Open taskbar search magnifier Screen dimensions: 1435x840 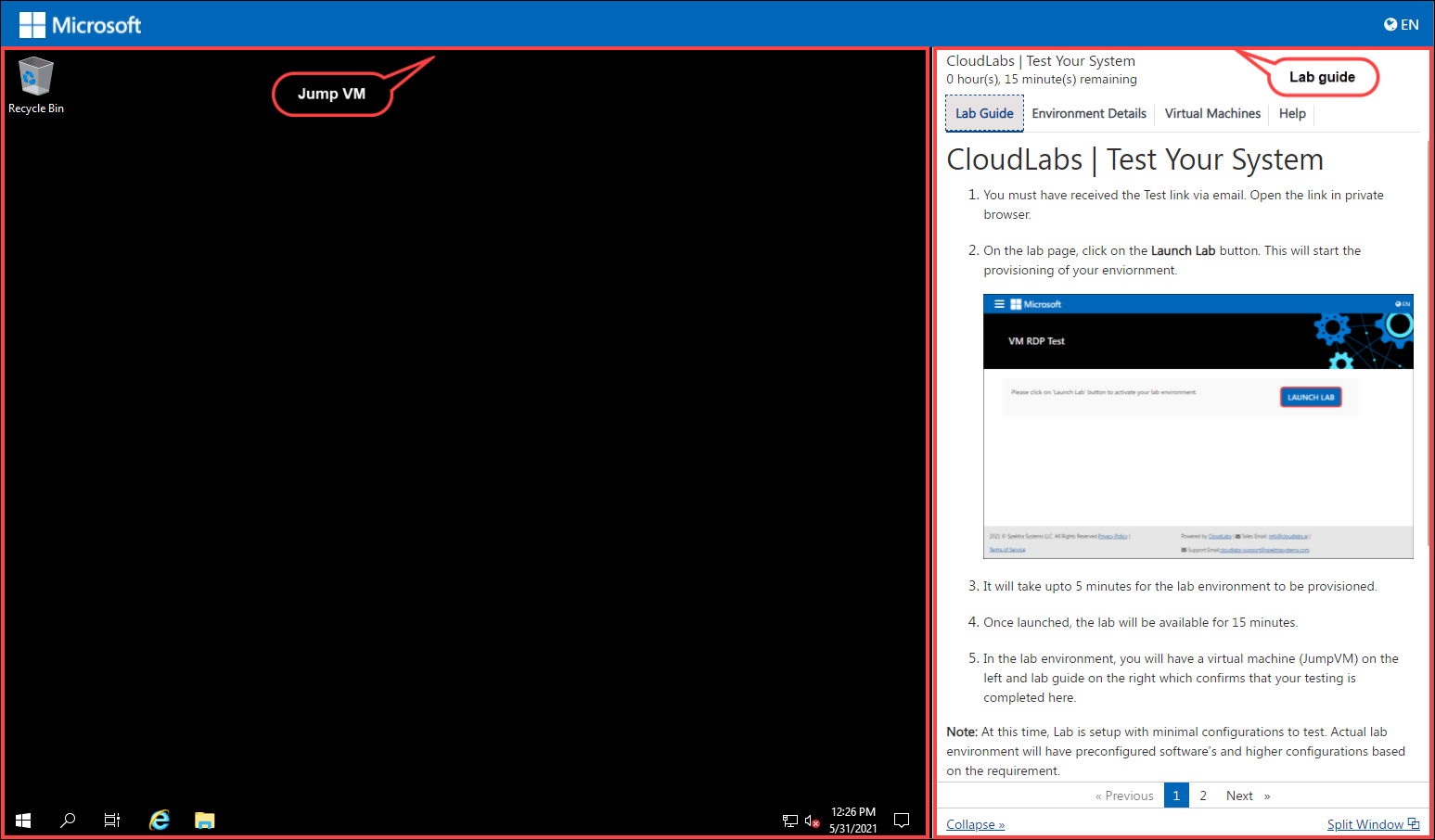(68, 821)
